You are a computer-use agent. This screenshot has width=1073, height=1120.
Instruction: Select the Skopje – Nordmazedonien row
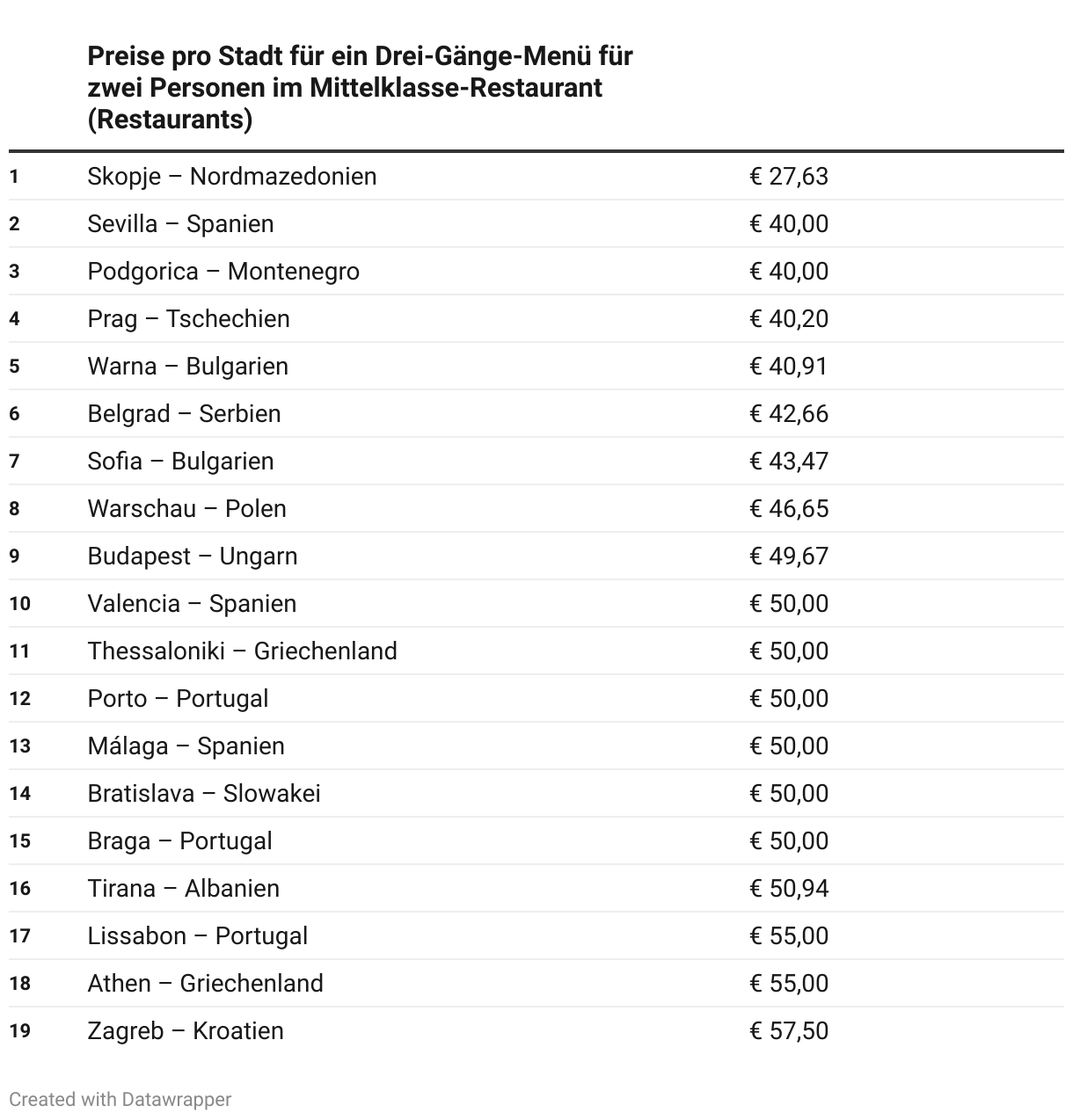[x=232, y=177]
